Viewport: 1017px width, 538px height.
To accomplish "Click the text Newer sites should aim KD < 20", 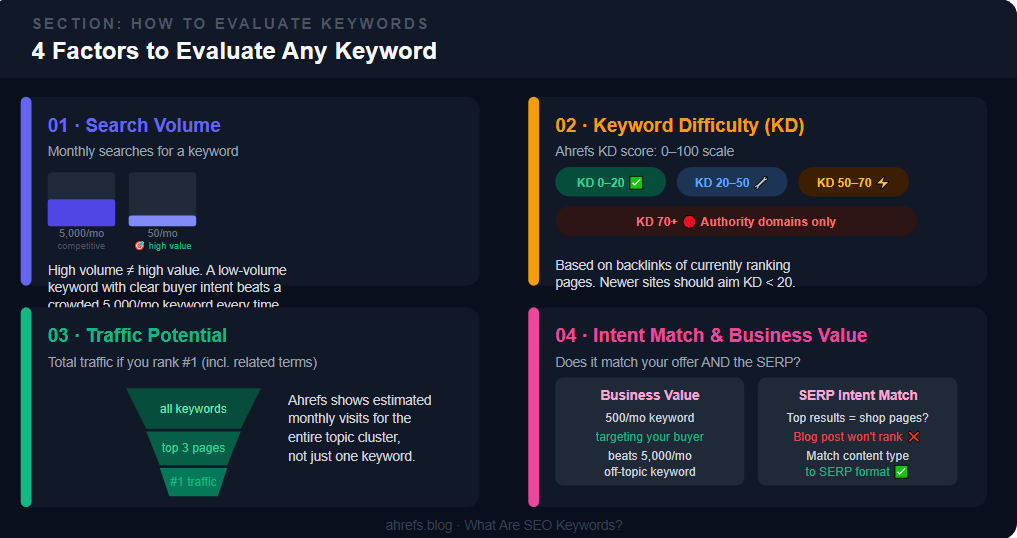I will 697,282.
